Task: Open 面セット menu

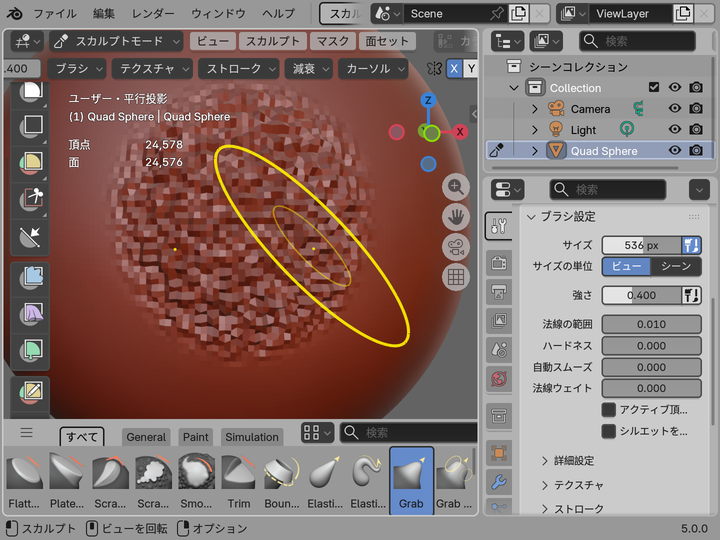Action: pos(387,41)
